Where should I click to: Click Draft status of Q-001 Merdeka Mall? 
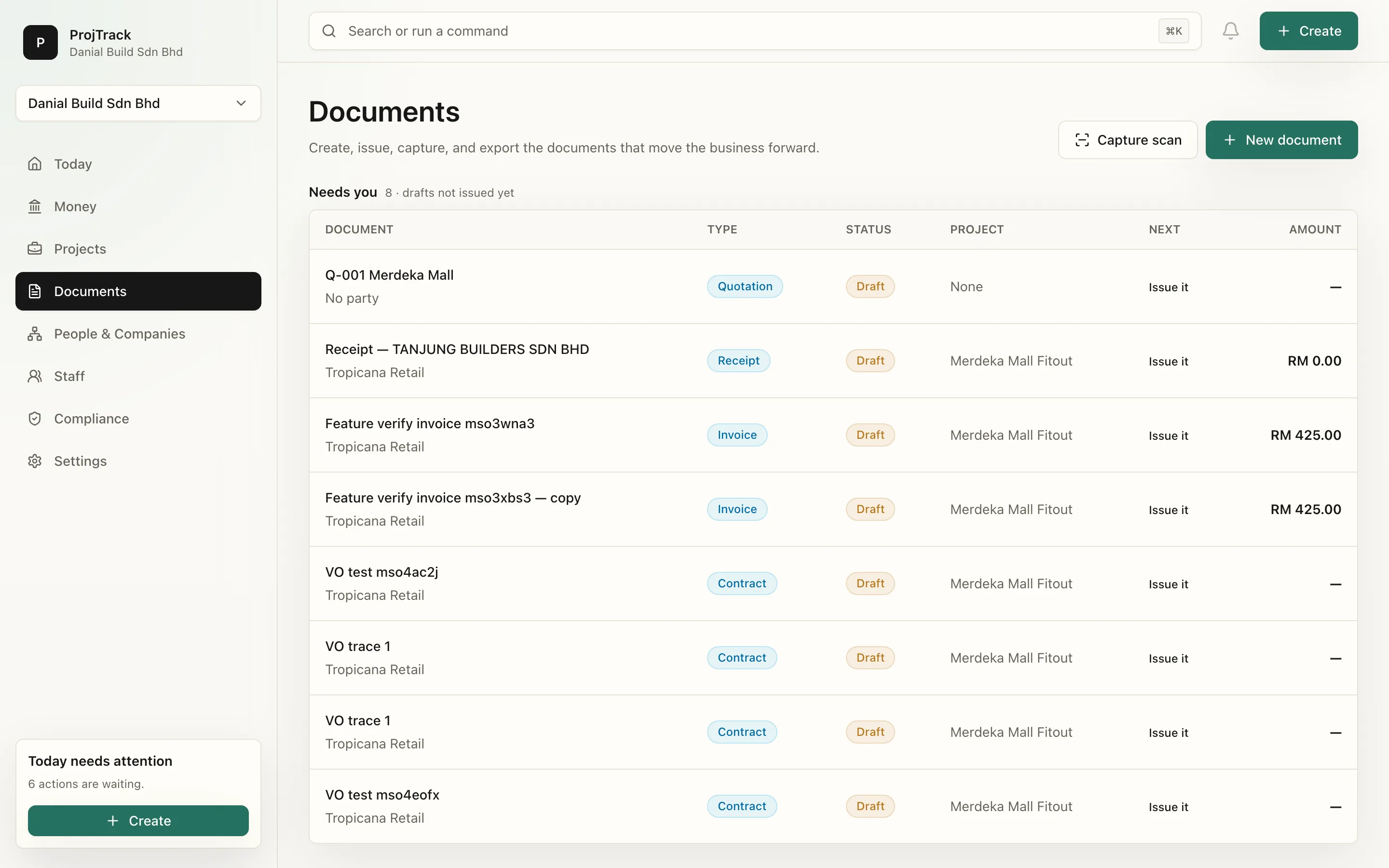tap(870, 286)
